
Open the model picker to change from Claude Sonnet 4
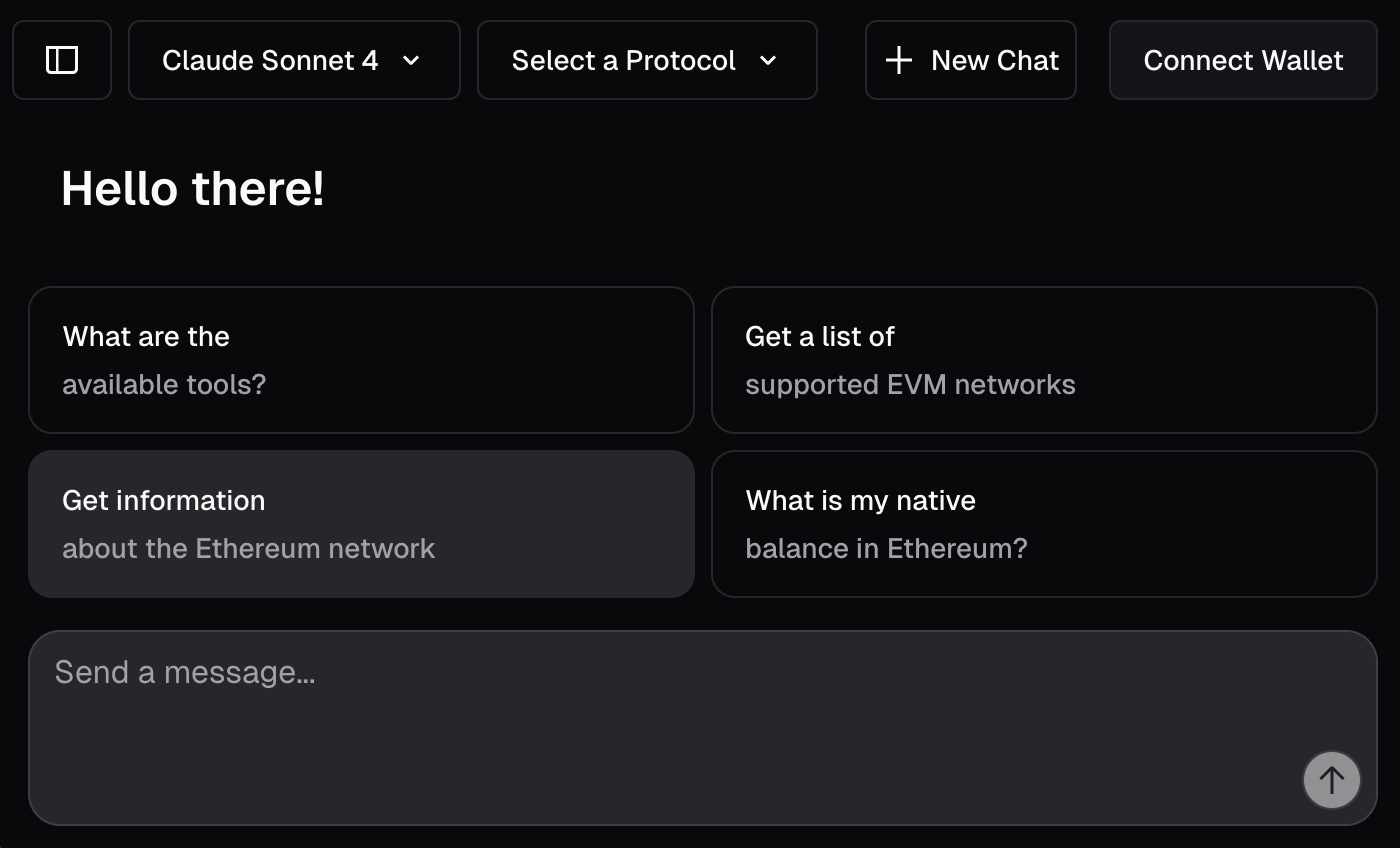(x=294, y=60)
